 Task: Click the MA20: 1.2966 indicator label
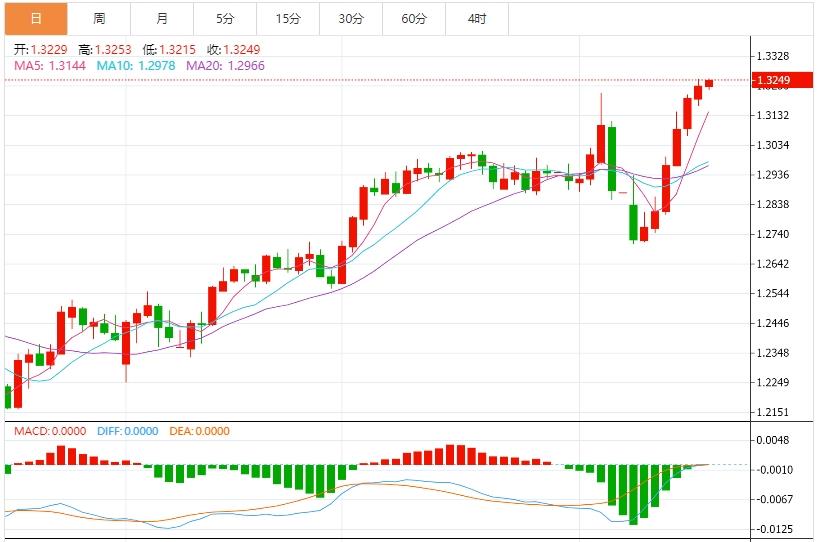click(218, 65)
